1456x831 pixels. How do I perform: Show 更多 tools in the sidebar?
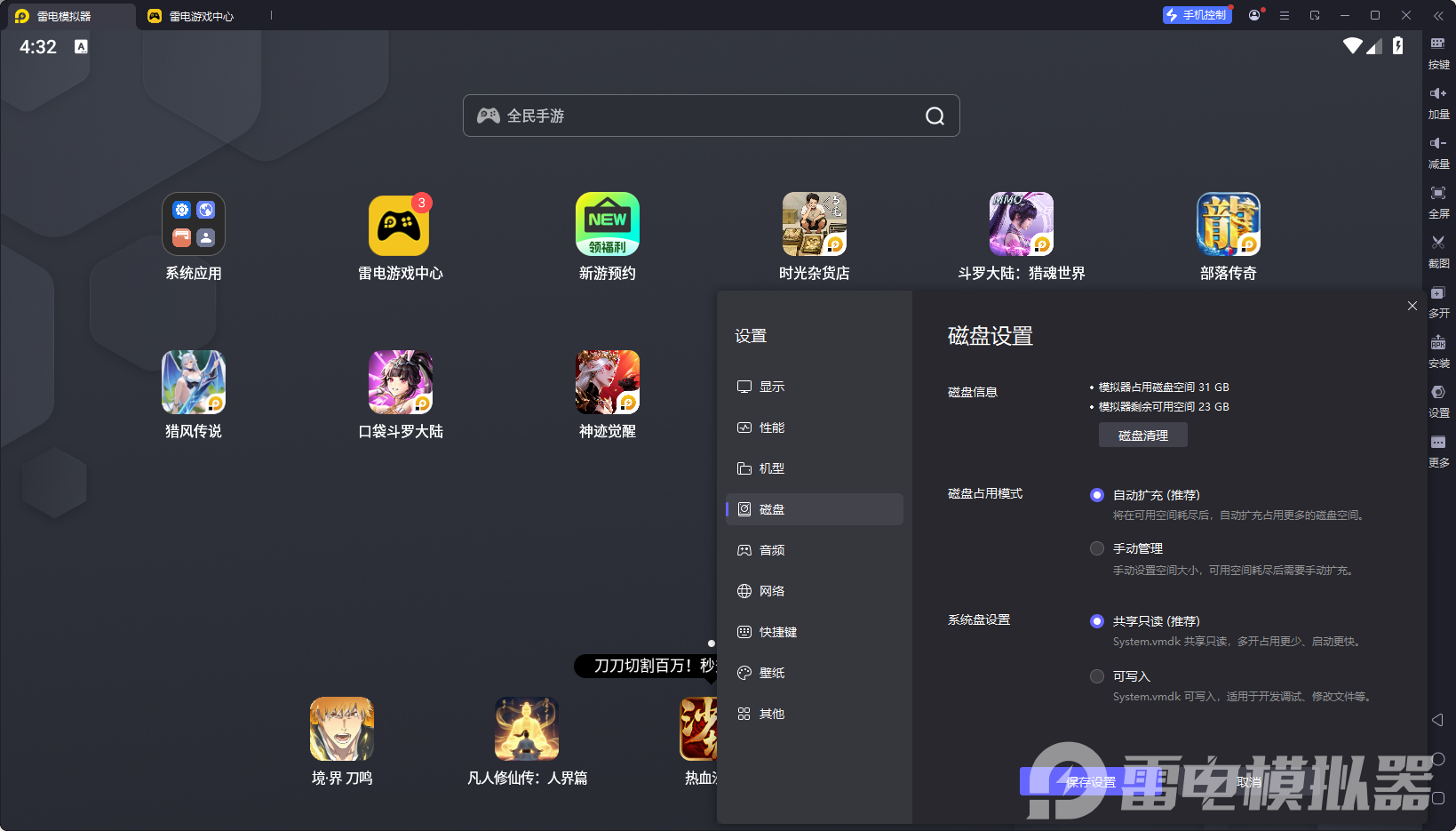[1438, 450]
